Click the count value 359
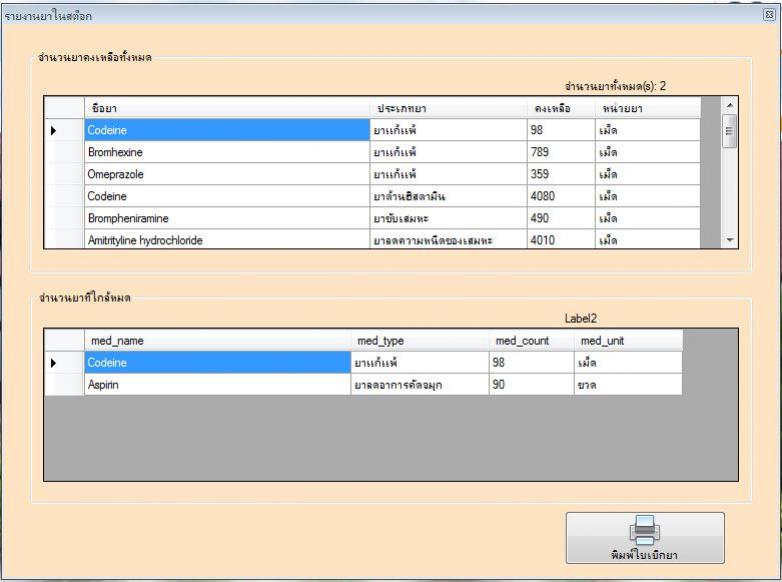The width and height of the screenshot is (782, 582). click(561, 174)
